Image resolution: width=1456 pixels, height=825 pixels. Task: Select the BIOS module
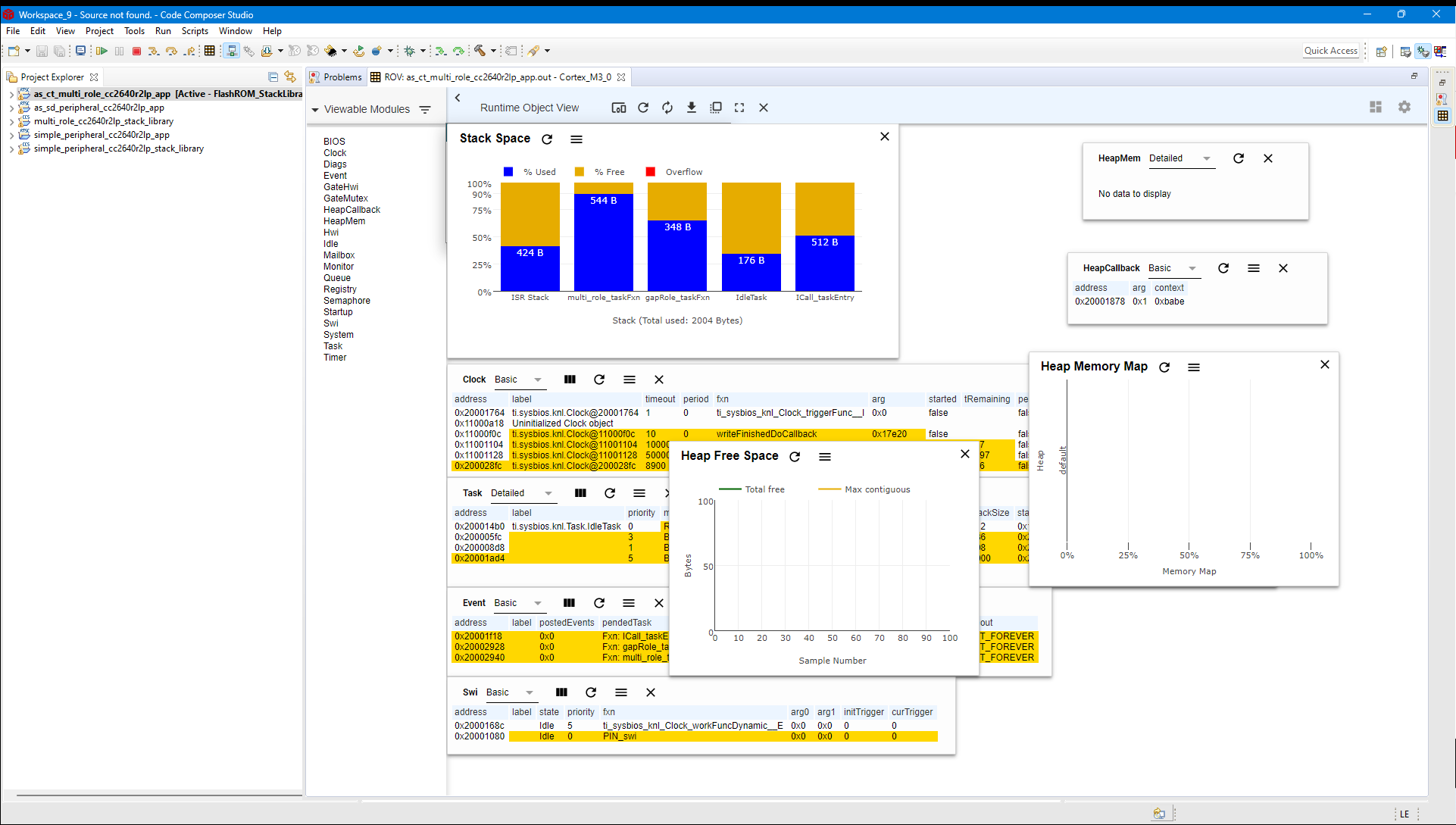(334, 142)
